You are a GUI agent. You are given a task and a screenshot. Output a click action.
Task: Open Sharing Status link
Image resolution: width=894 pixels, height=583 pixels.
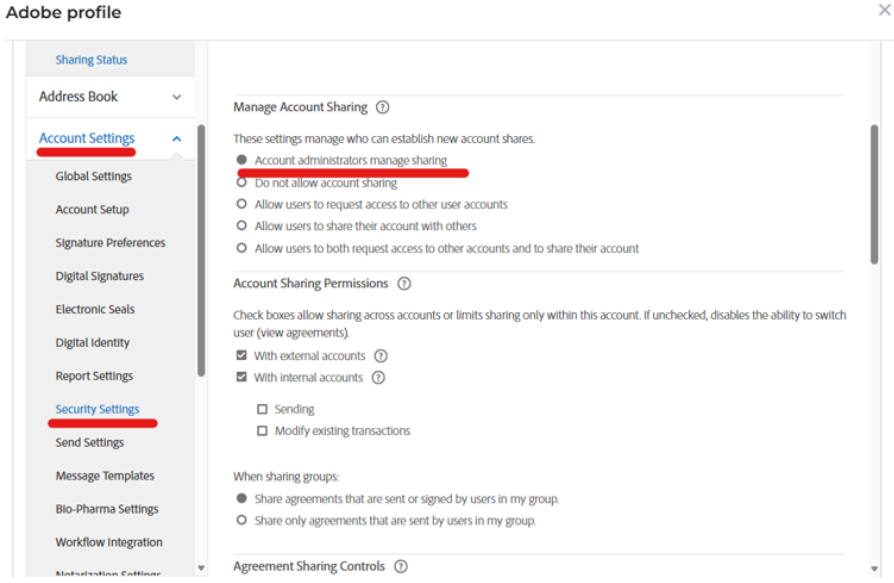91,60
